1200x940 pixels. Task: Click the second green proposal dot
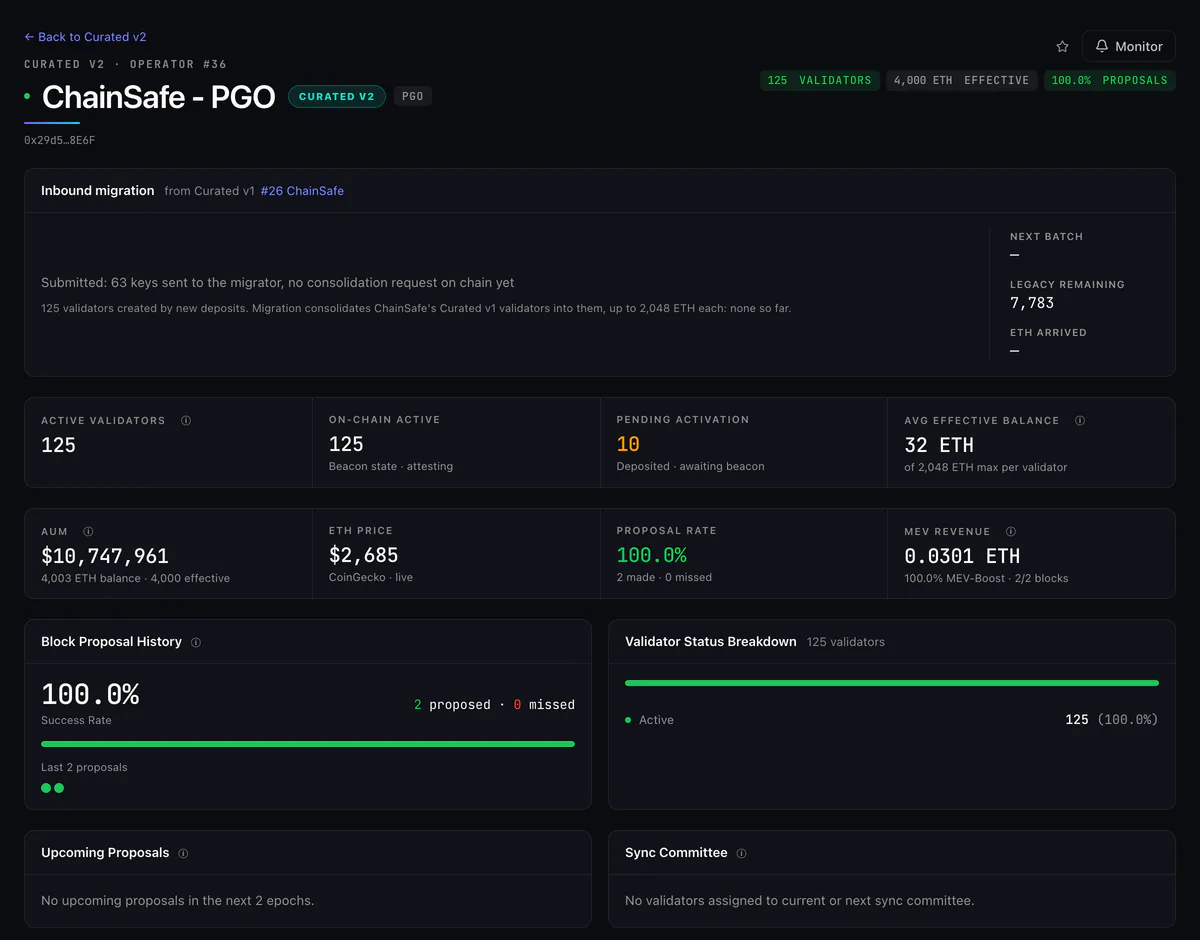[x=59, y=788]
